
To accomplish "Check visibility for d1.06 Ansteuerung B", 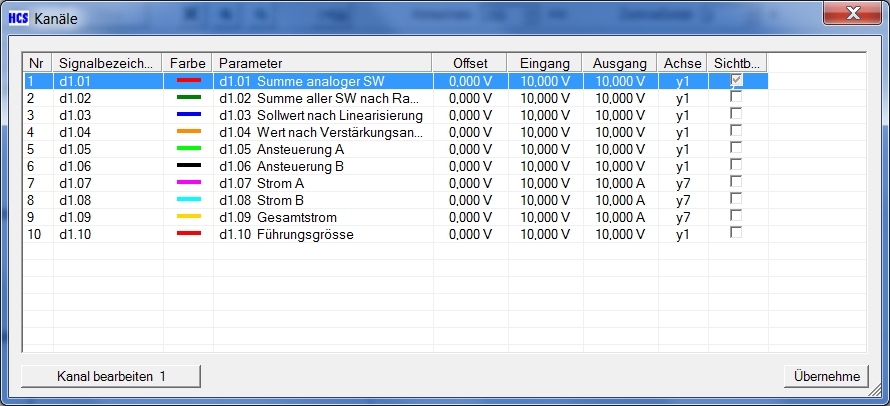I will [x=736, y=165].
